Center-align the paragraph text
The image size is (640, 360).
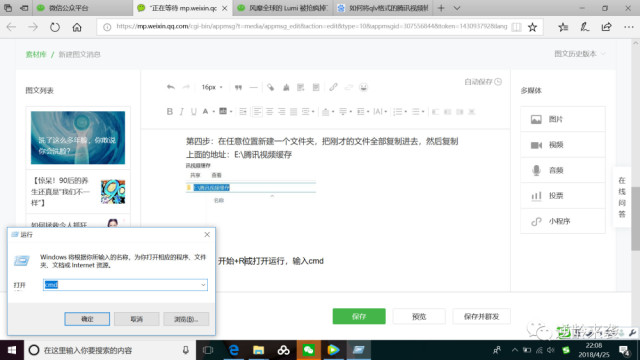click(x=269, y=112)
